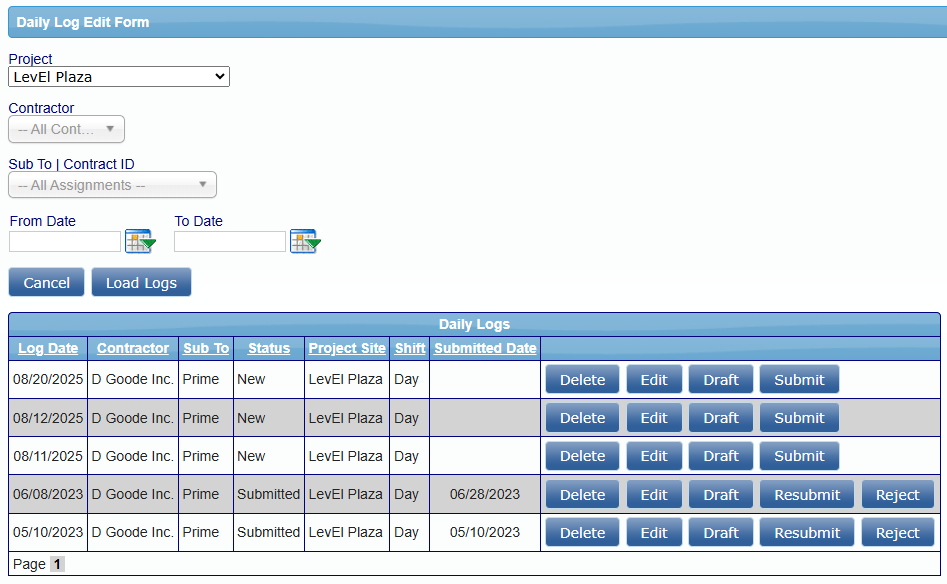This screenshot has width=947, height=584.
Task: Select the 08/12/2025 log date cell
Action: click(48, 418)
